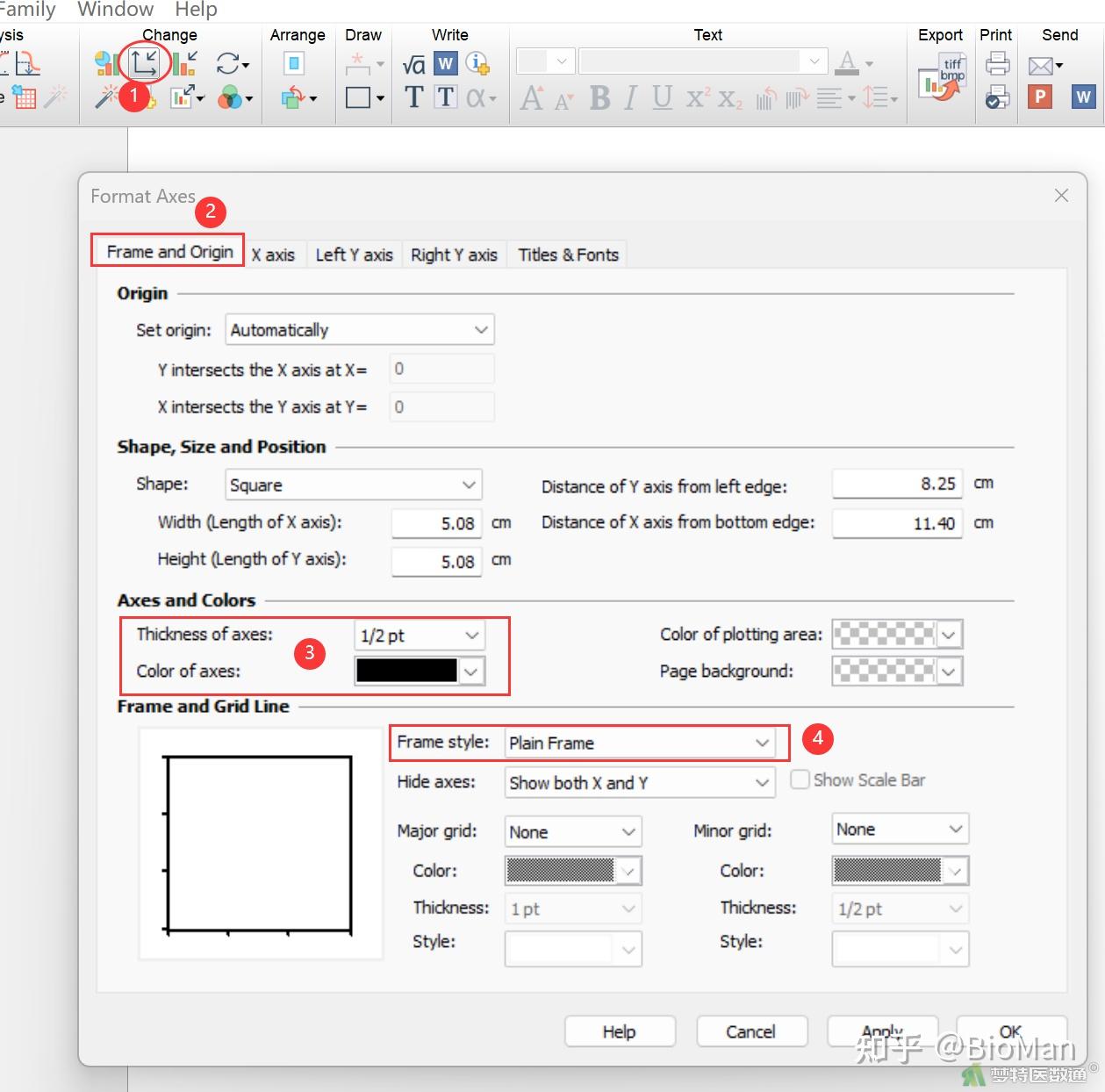Select the large T text tool
The width and height of the screenshot is (1105, 1092).
[x=413, y=97]
